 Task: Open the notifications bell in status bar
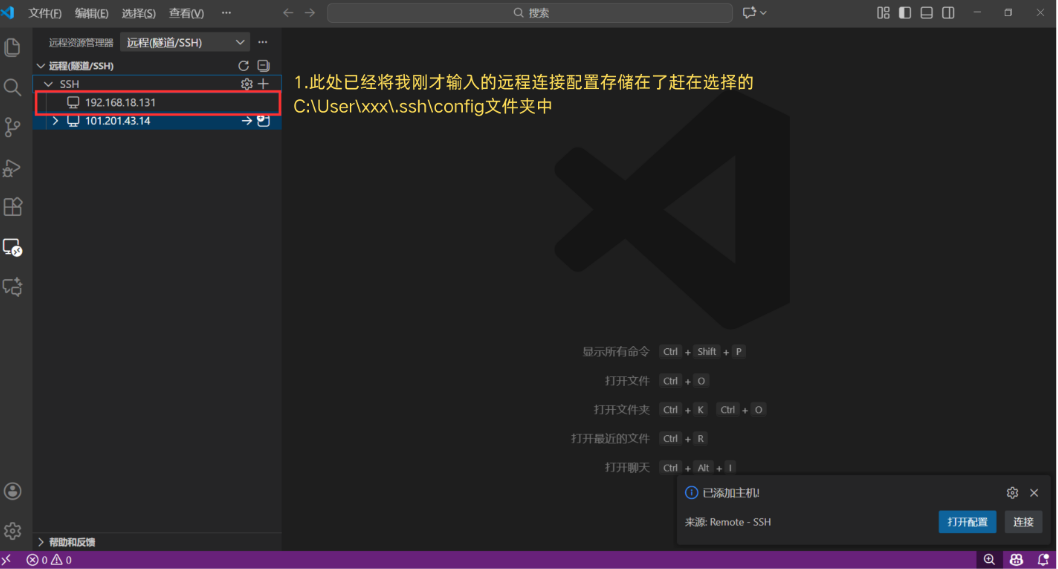[x=1043, y=560]
